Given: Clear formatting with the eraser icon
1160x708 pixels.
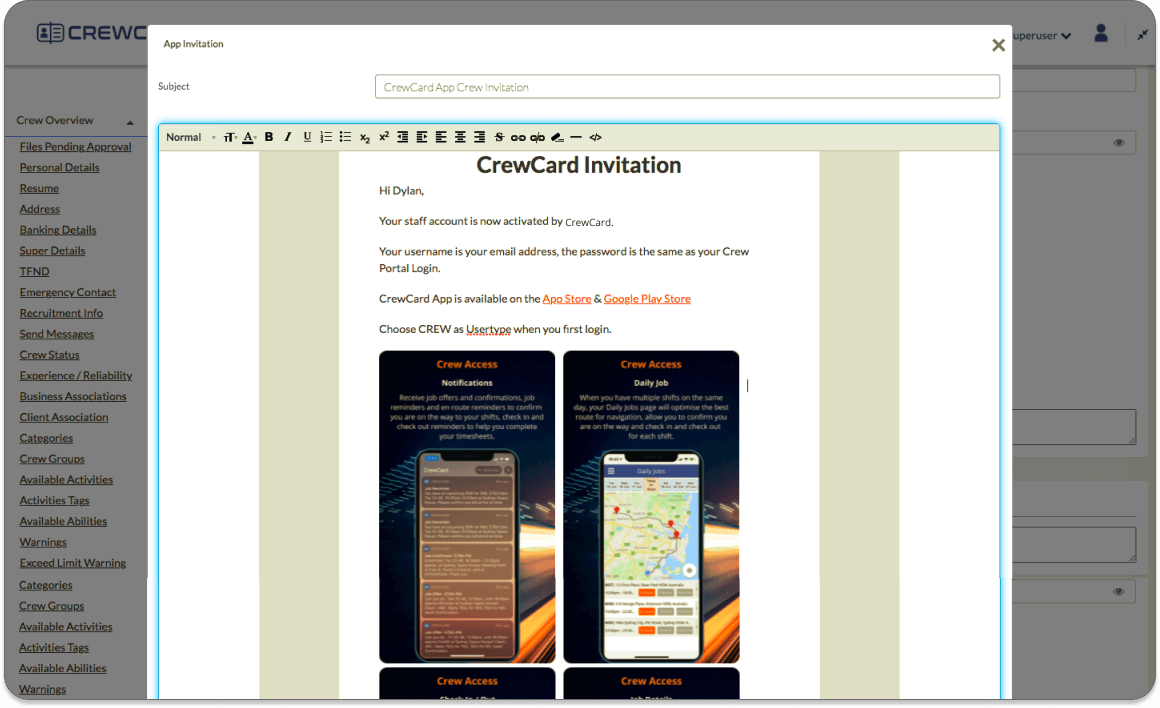Looking at the screenshot, I should (x=557, y=138).
